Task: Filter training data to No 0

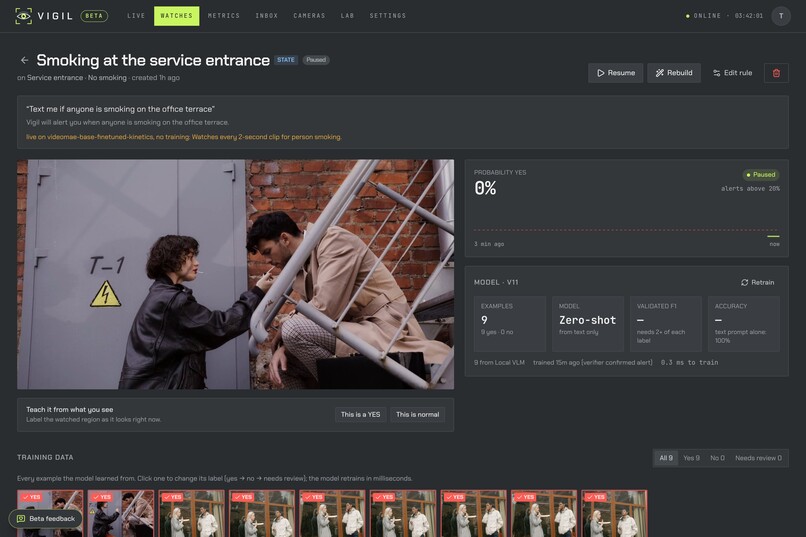Action: pos(717,458)
